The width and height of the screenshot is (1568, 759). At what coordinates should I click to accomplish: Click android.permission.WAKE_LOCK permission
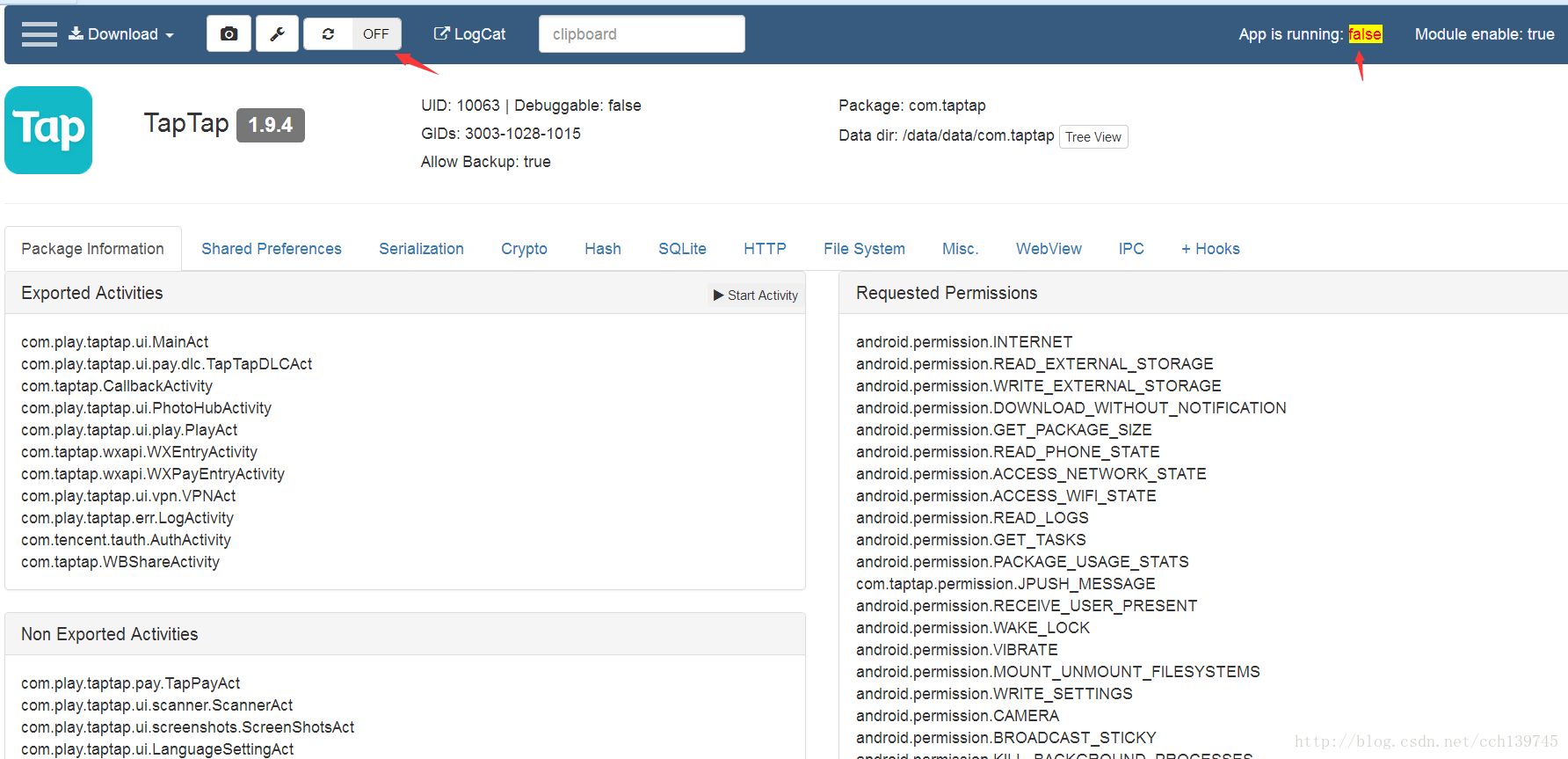pyautogui.click(x=973, y=628)
